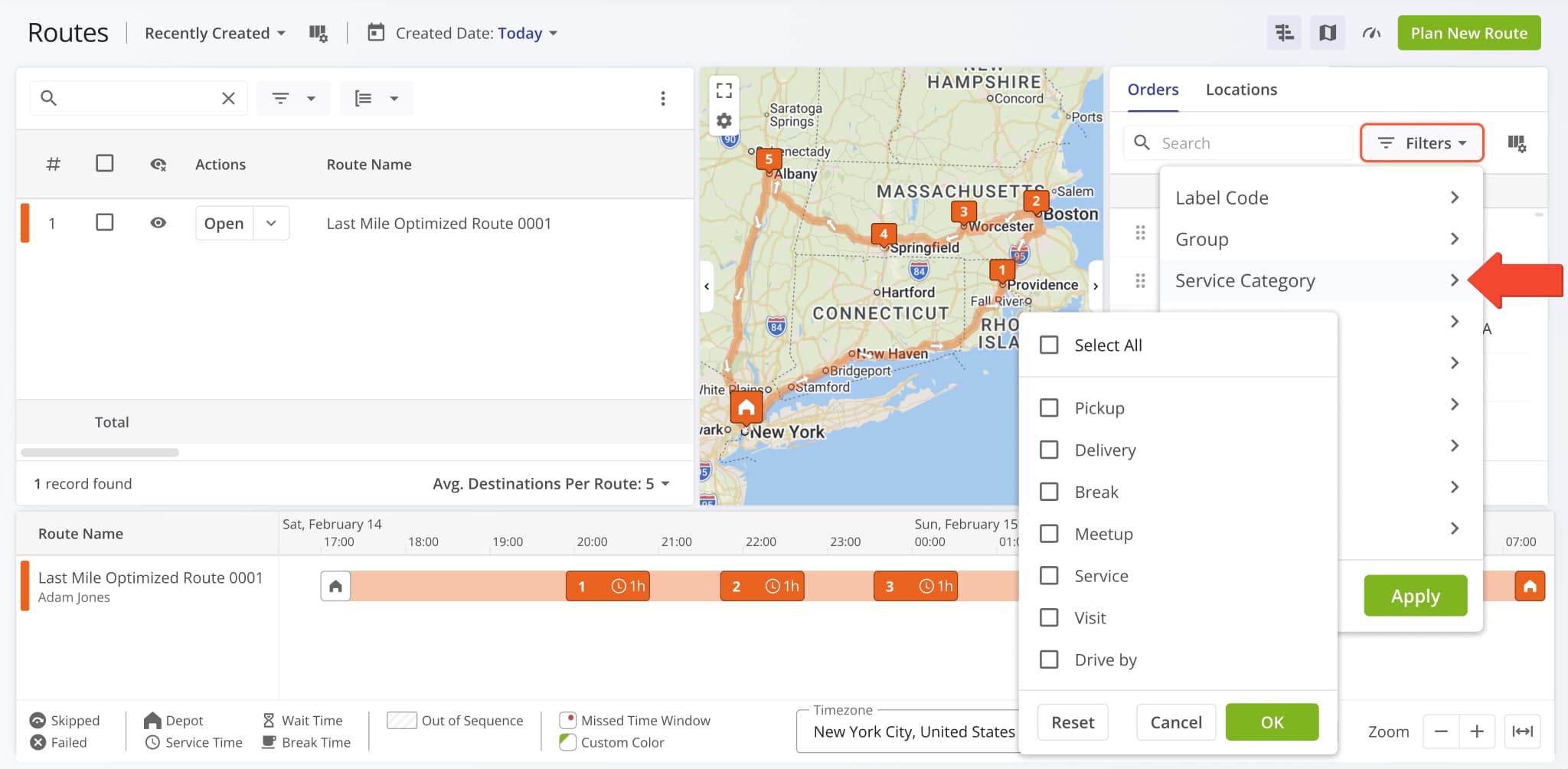Click the speedometer dashboard icon
The height and width of the screenshot is (769, 1568).
point(1370,33)
